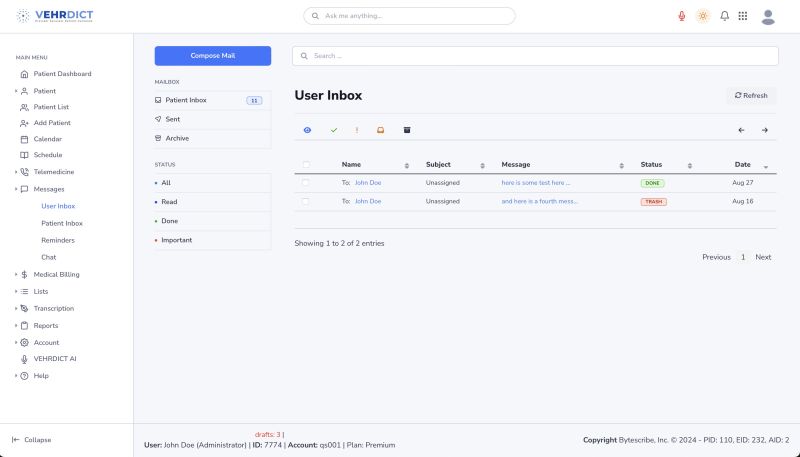
Task: Check the select-all checkbox in table header
Action: click(306, 165)
